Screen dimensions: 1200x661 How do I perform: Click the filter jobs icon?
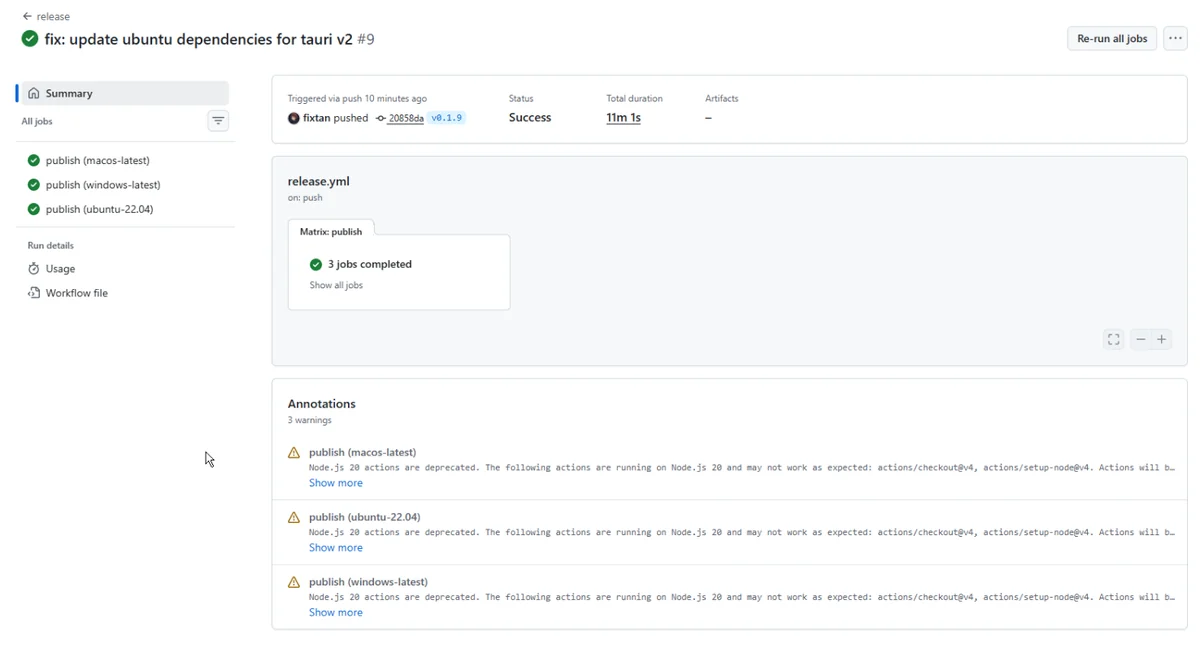(218, 121)
